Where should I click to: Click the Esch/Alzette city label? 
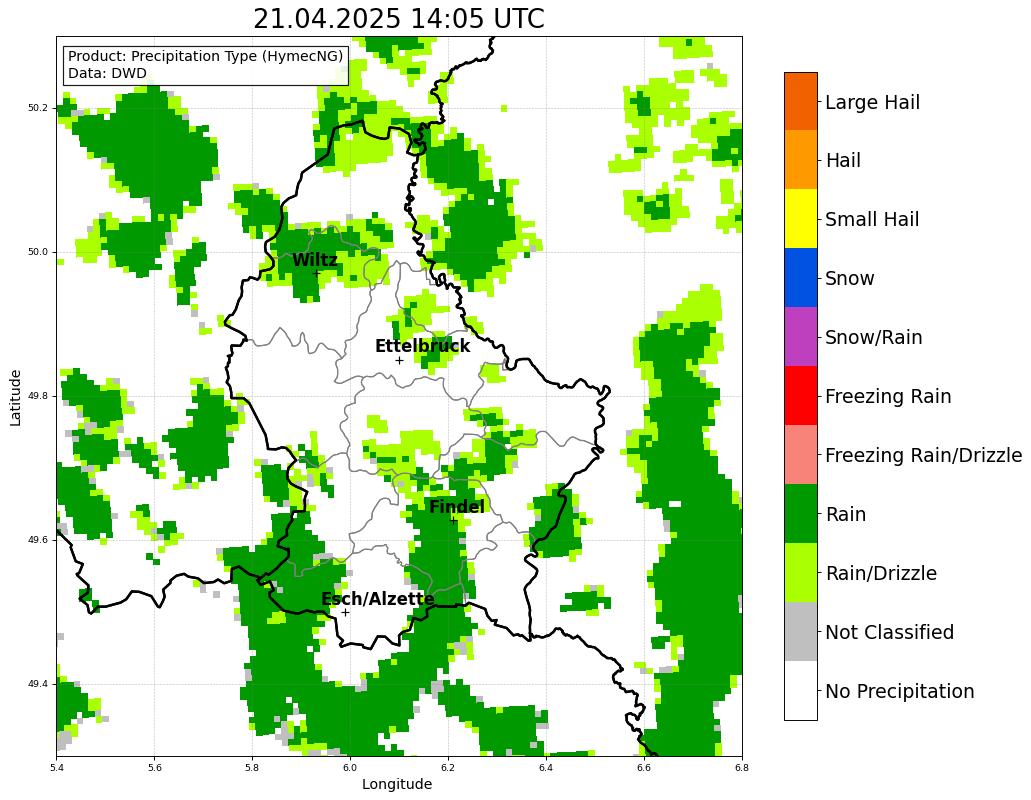click(x=377, y=599)
